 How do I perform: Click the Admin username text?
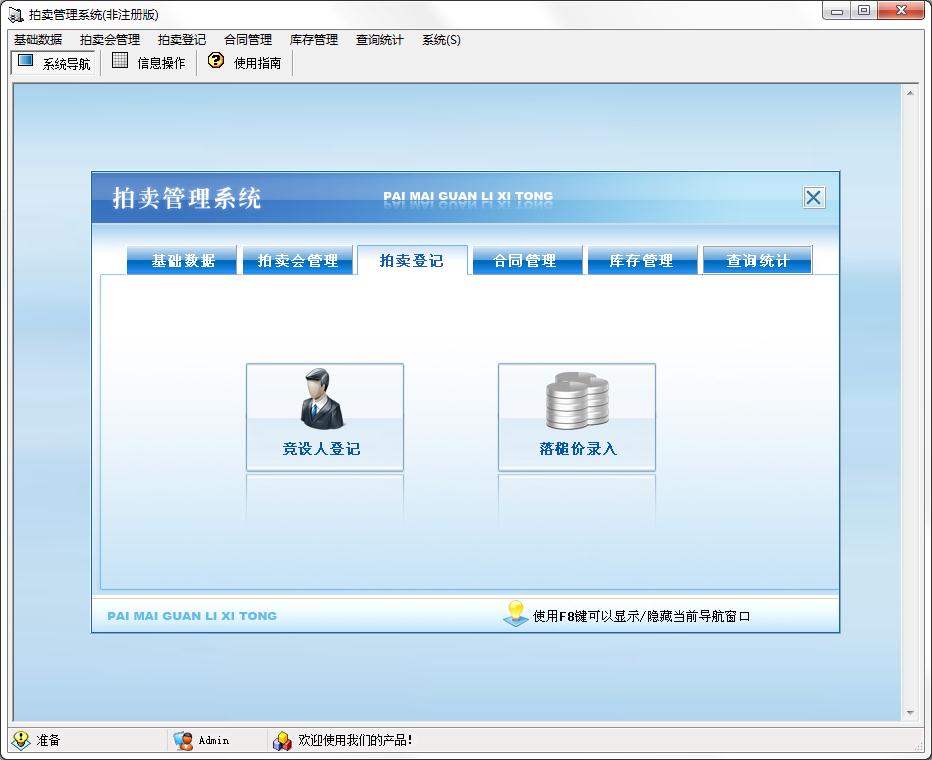tap(213, 740)
